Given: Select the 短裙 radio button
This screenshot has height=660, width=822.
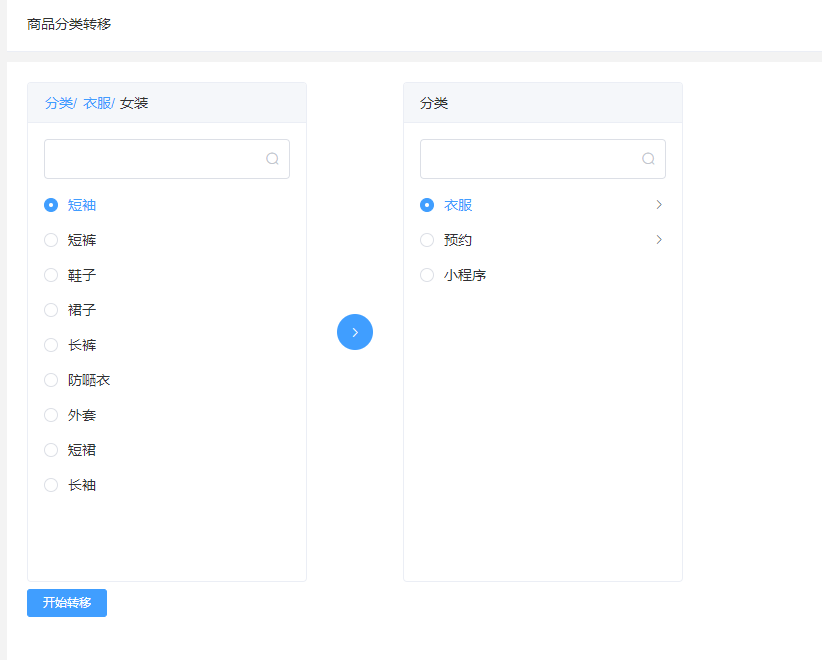Looking at the screenshot, I should click(x=51, y=450).
